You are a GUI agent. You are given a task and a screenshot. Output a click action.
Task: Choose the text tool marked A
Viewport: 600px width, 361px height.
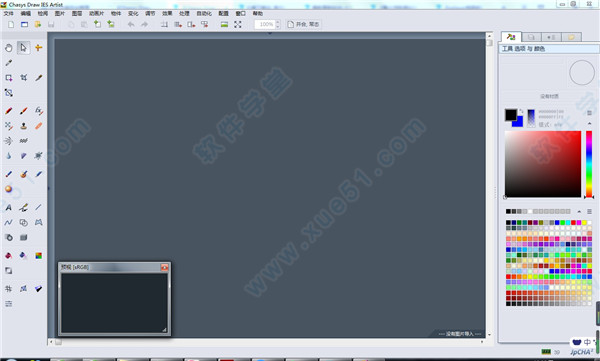coord(8,207)
